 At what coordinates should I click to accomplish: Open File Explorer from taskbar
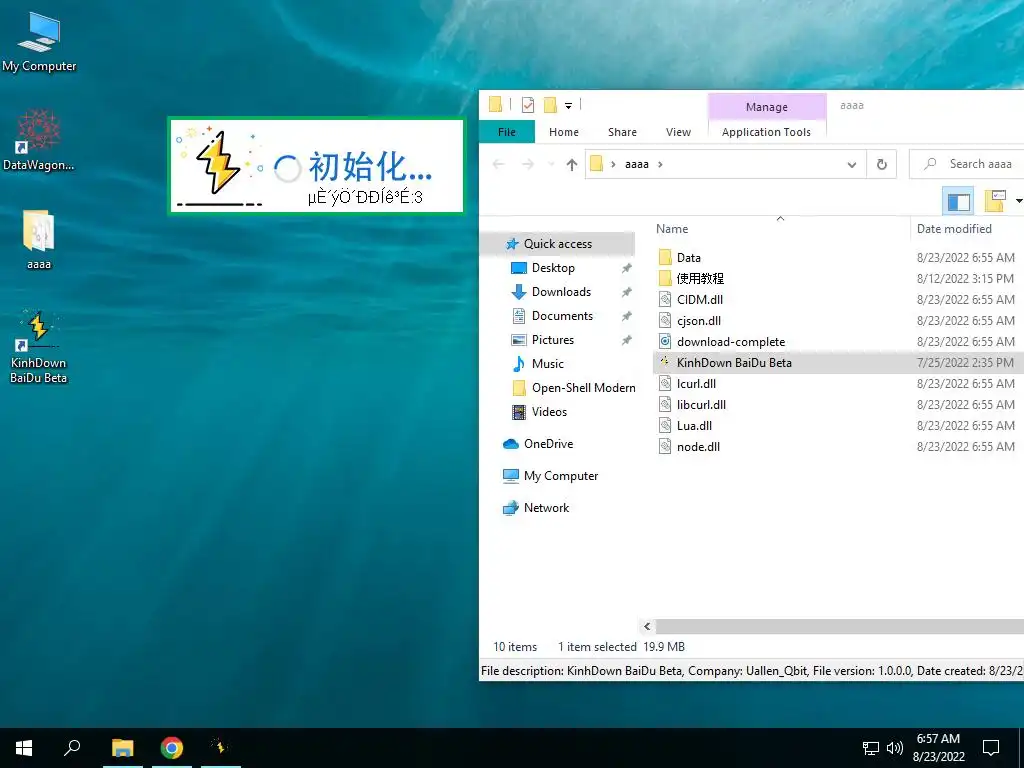[122, 748]
